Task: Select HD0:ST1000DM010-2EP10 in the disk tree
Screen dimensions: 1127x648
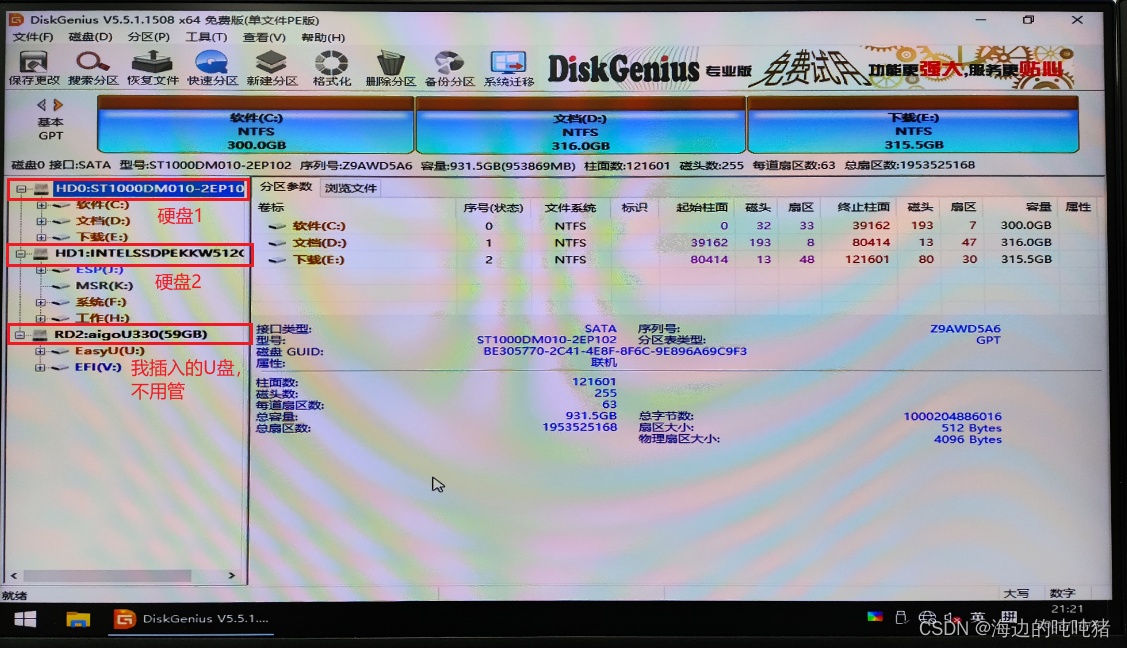Action: 150,188
